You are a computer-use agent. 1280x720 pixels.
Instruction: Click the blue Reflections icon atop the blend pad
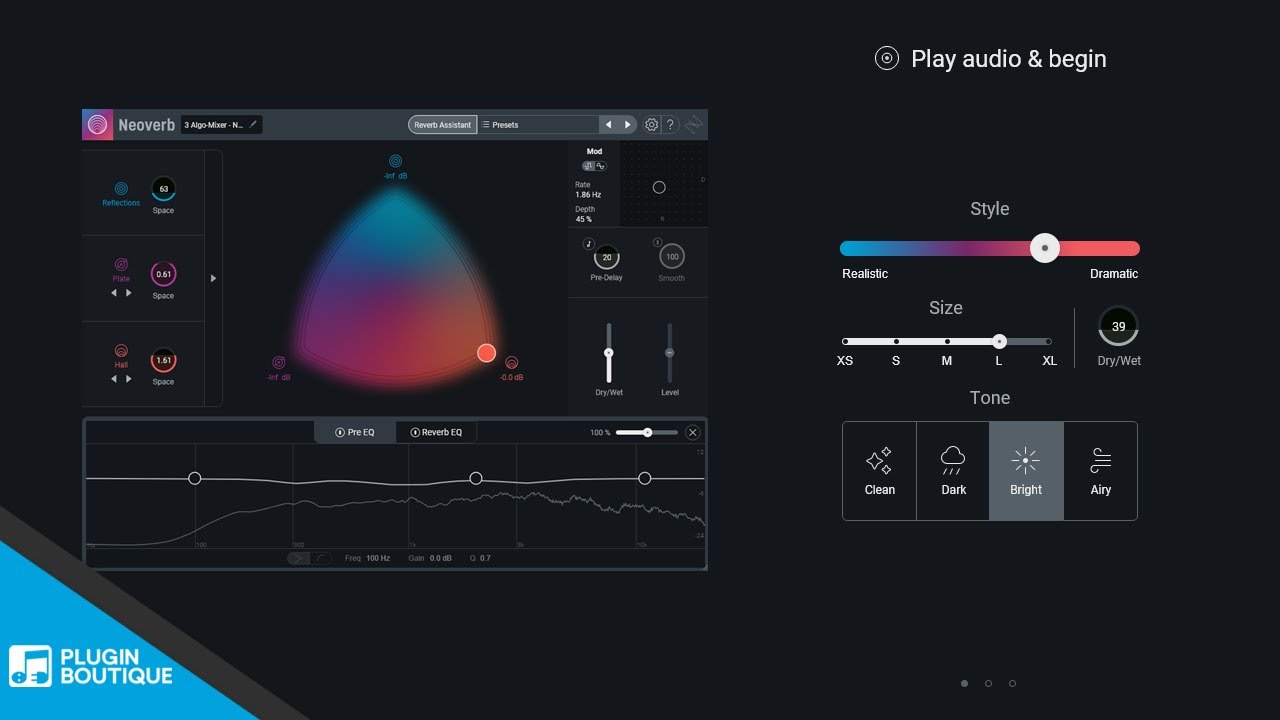coord(396,161)
